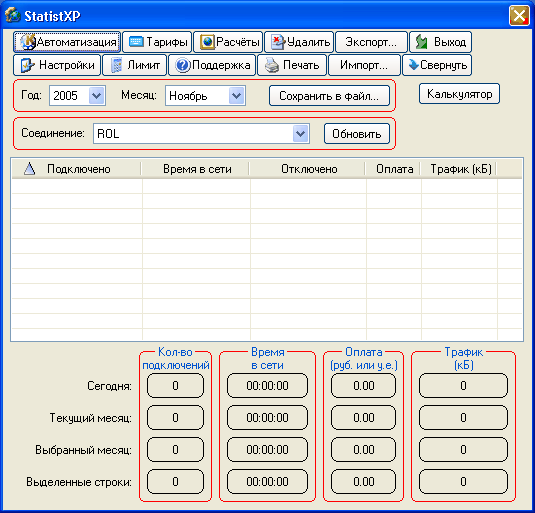Click the Сохранить в файл... button
The width and height of the screenshot is (535, 513).
[x=329, y=96]
